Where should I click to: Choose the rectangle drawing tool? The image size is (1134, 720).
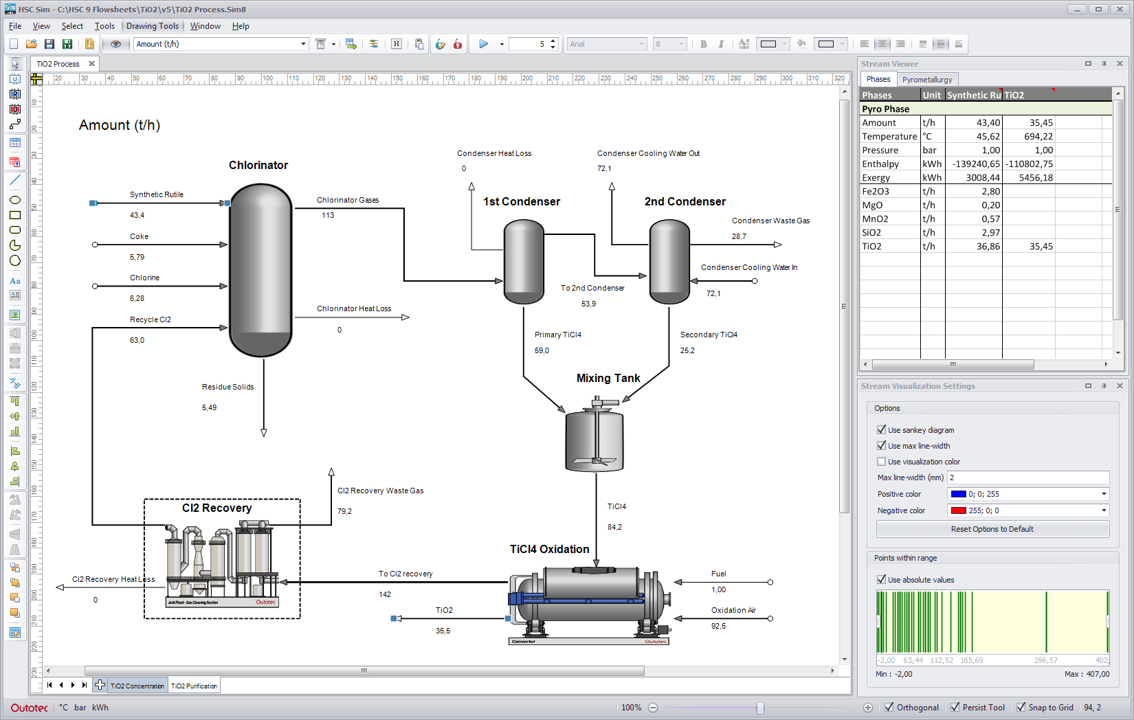(x=14, y=215)
